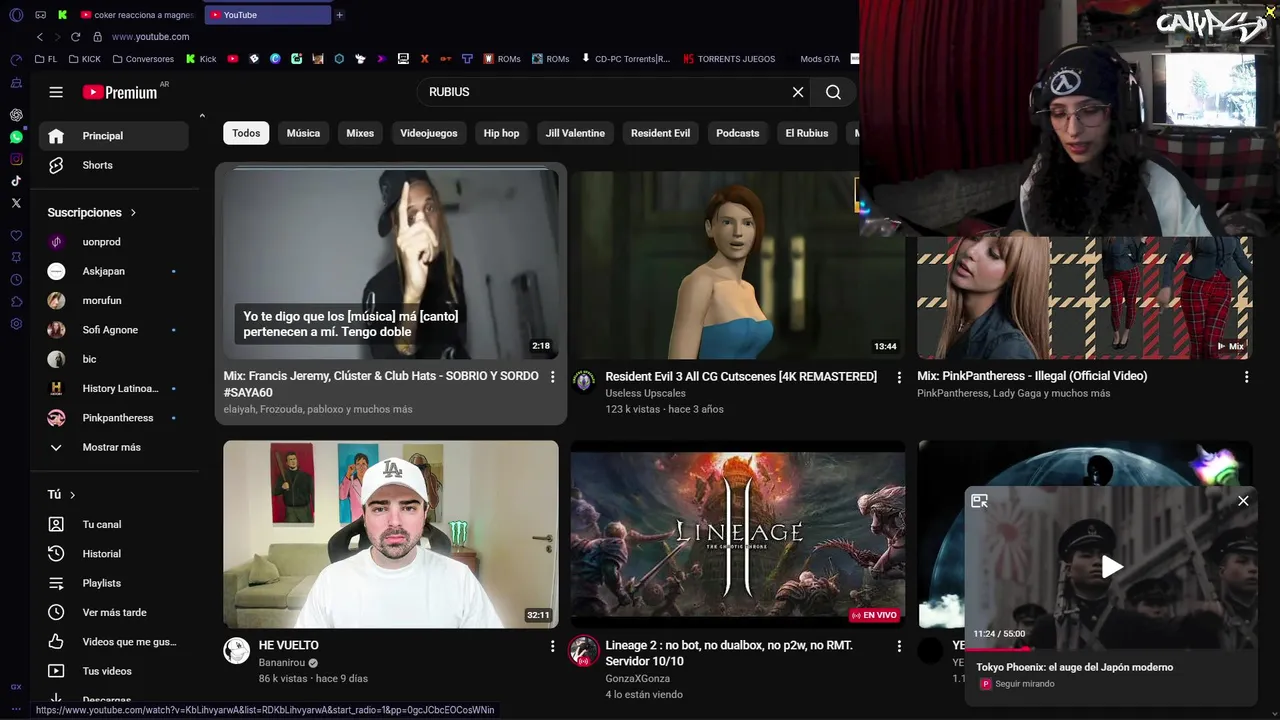Open ChatGPT in the Opera sidebar
1280x720 pixels.
click(16, 115)
